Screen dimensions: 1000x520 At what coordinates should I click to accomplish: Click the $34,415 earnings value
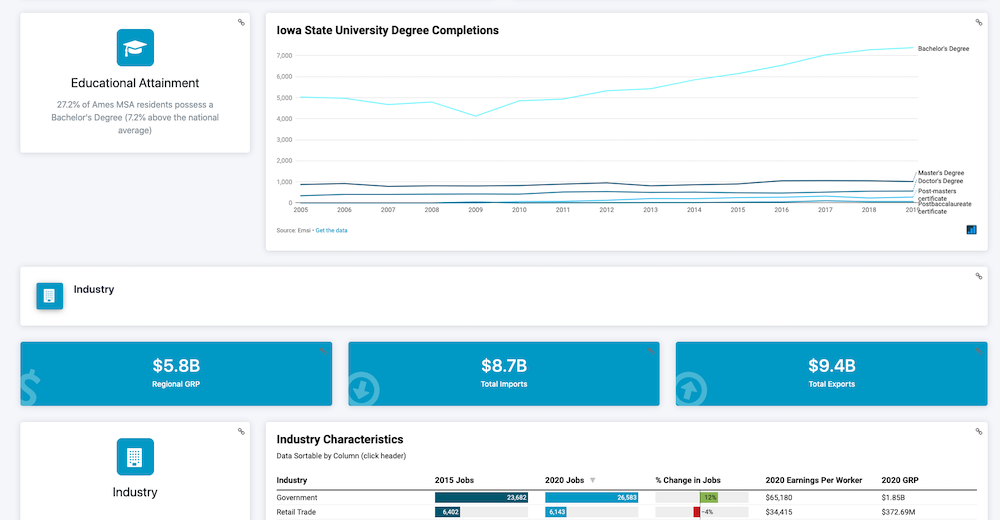click(x=779, y=512)
